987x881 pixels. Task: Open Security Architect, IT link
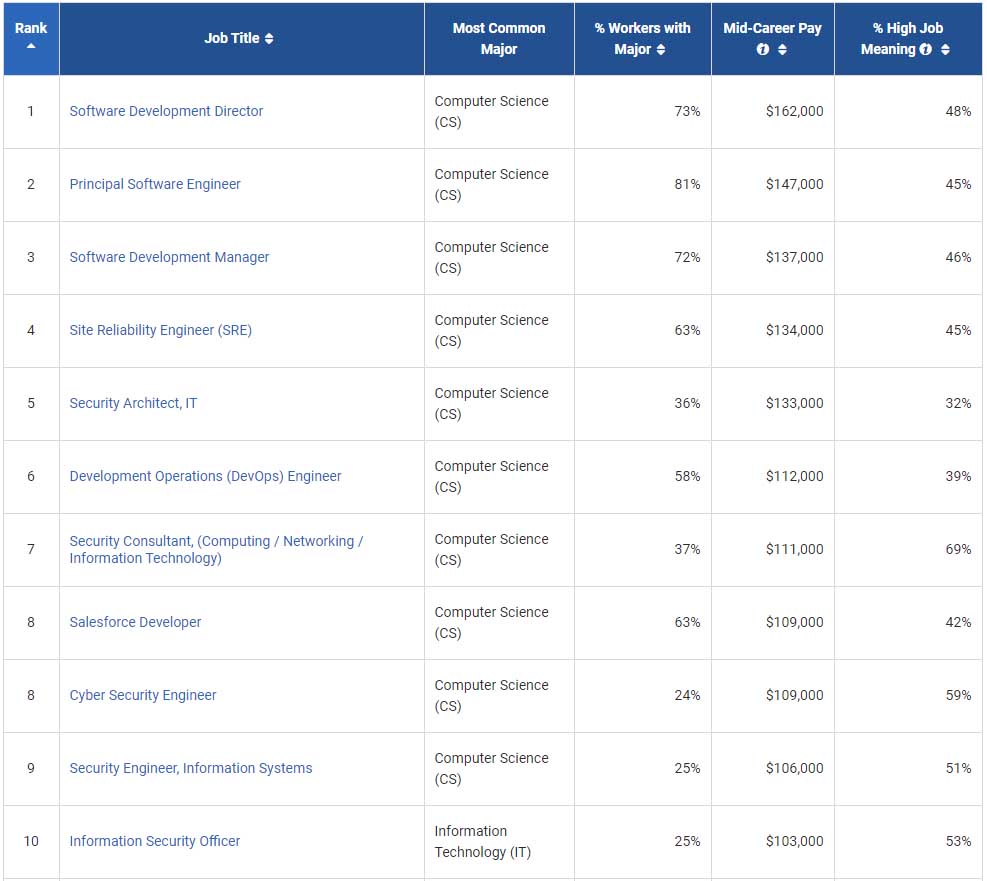[x=133, y=403]
